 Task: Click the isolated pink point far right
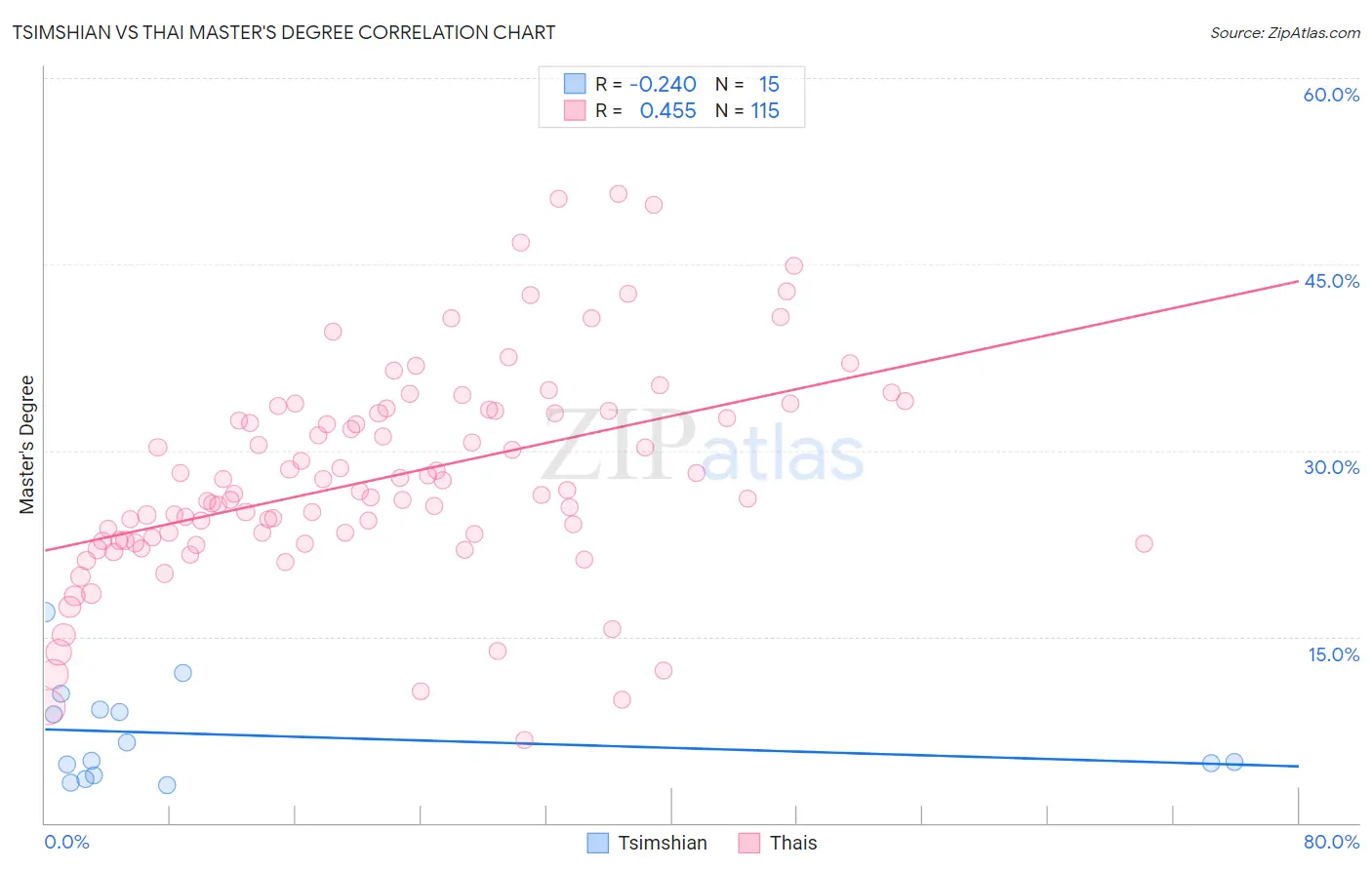click(x=1145, y=543)
